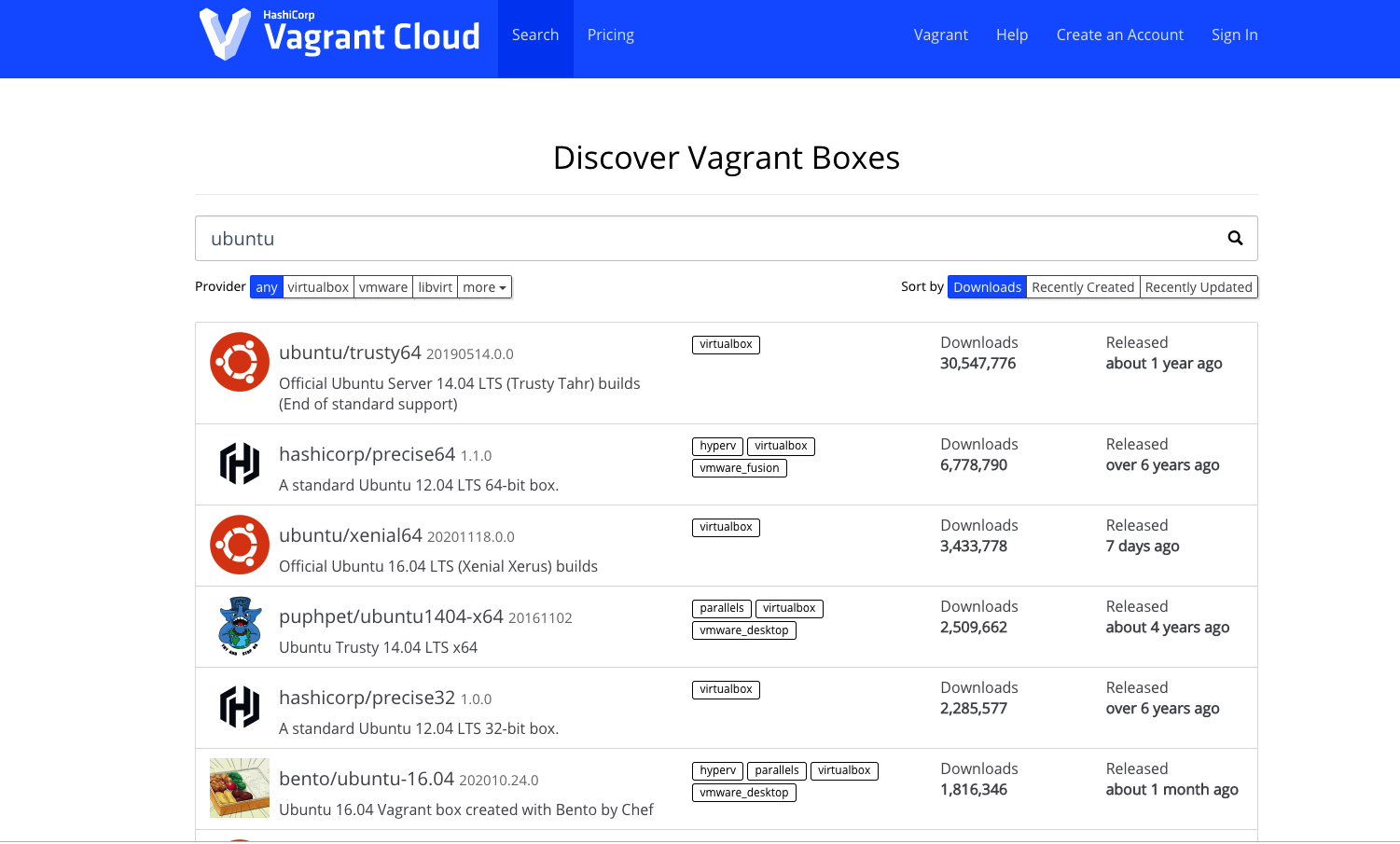
Task: Click the hashicorp/precise64 HashiCorp logo
Action: 240,464
